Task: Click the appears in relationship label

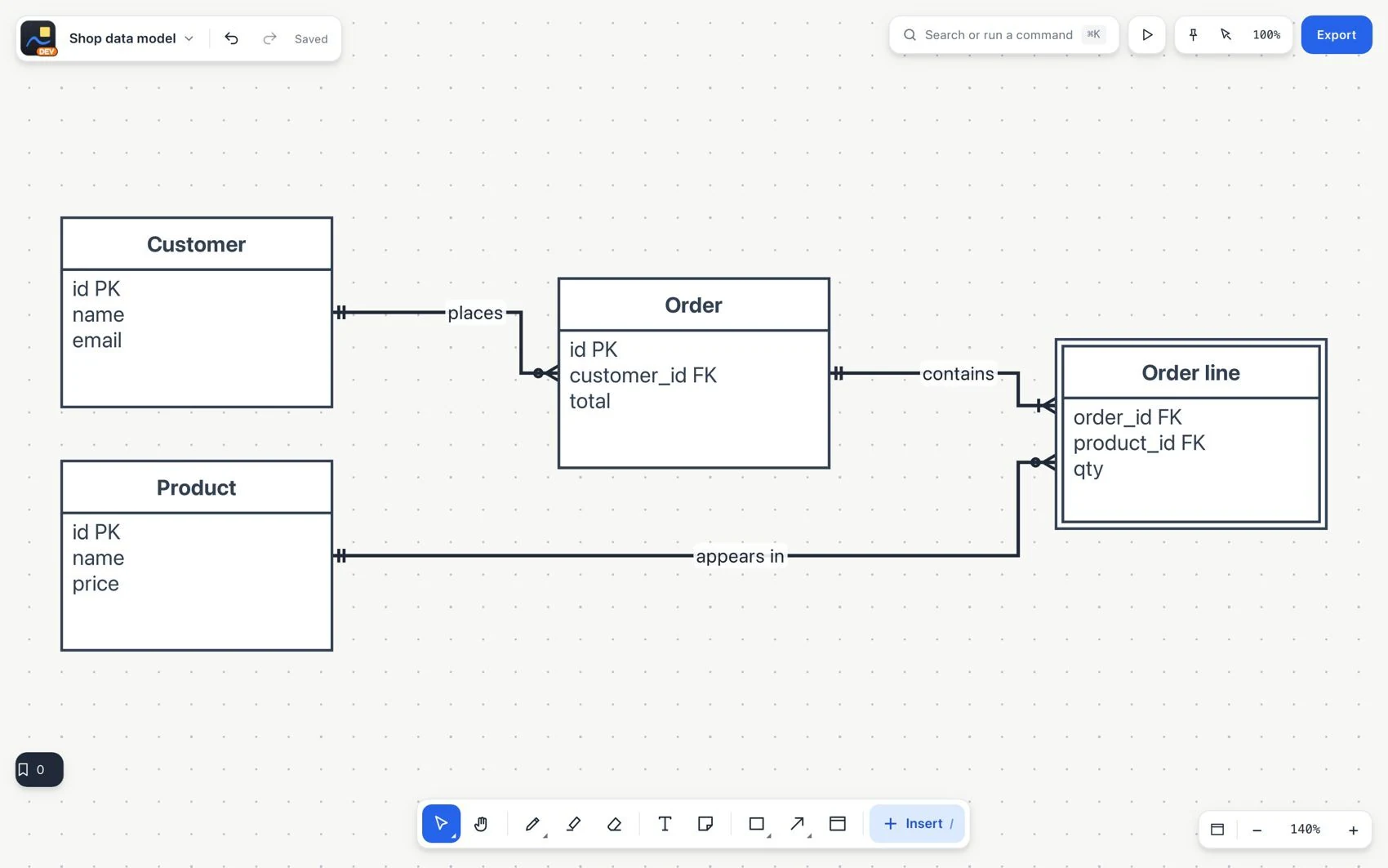Action: 740,557
